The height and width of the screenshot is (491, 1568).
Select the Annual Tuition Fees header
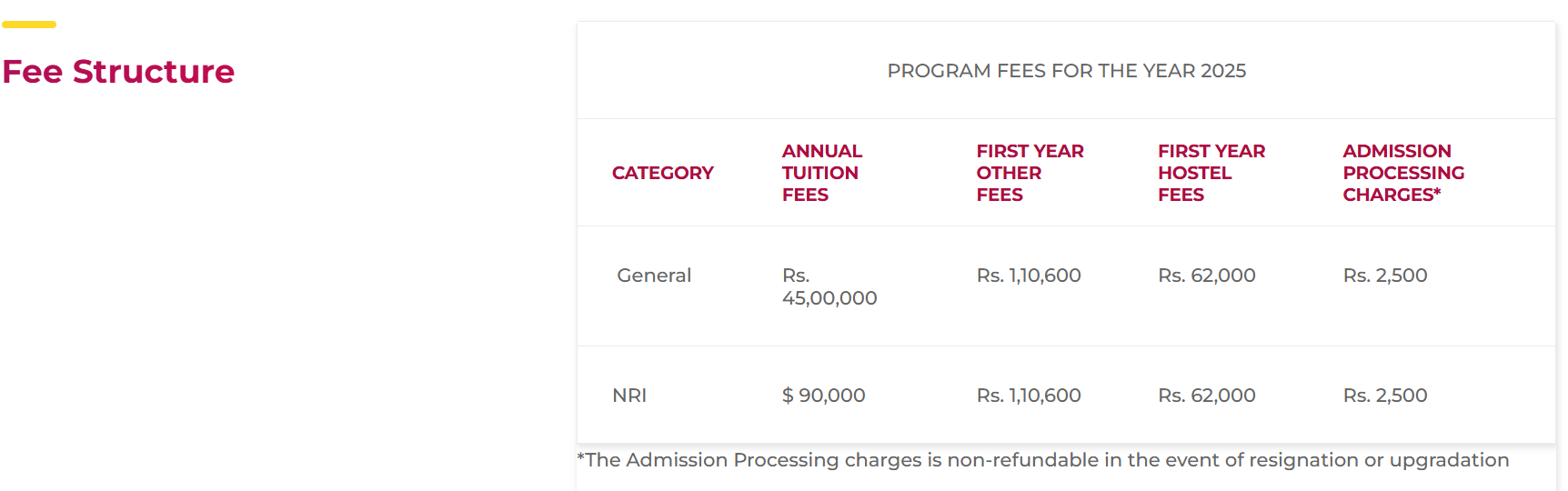pos(821,173)
